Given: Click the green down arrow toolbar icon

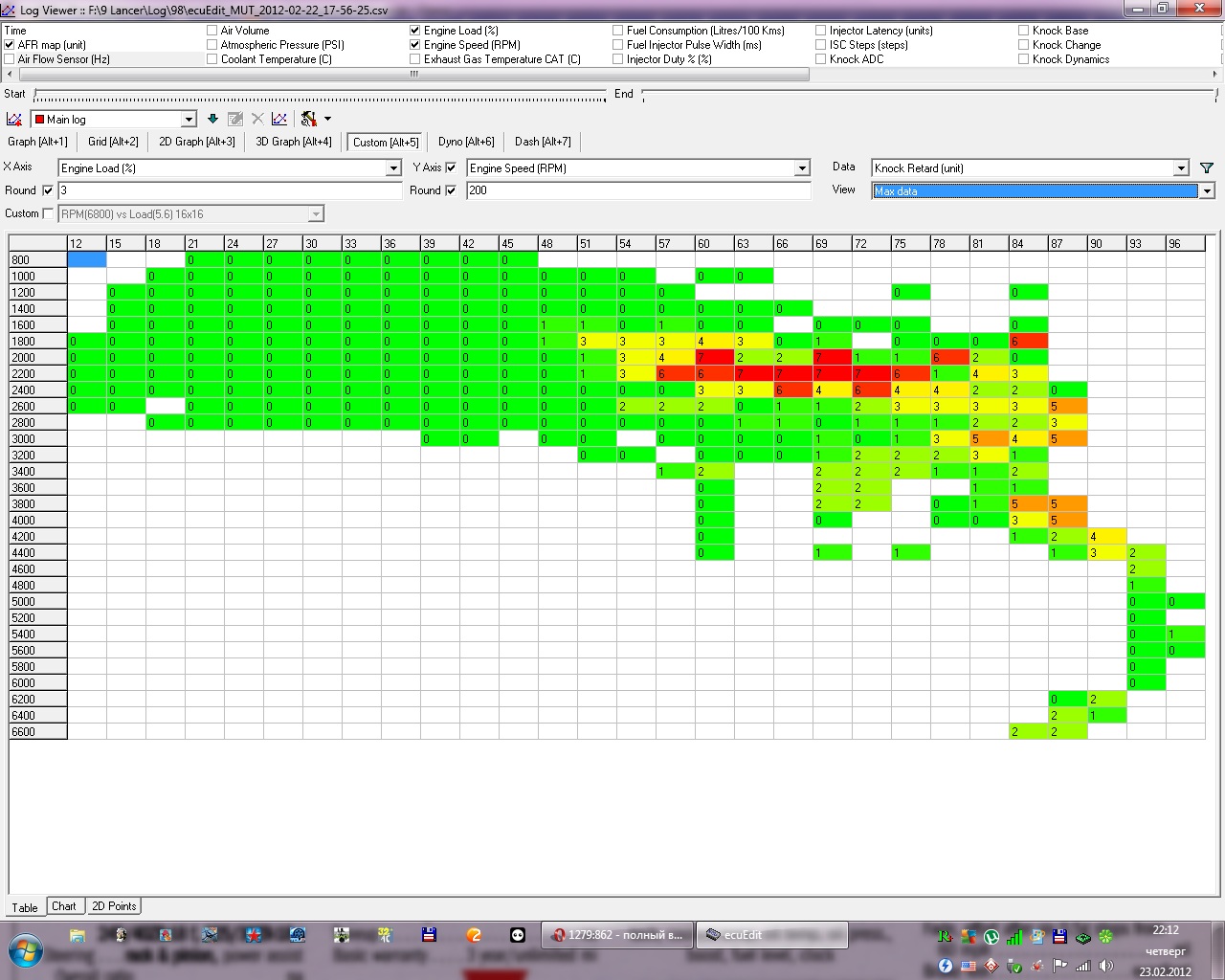Looking at the screenshot, I should [x=212, y=120].
